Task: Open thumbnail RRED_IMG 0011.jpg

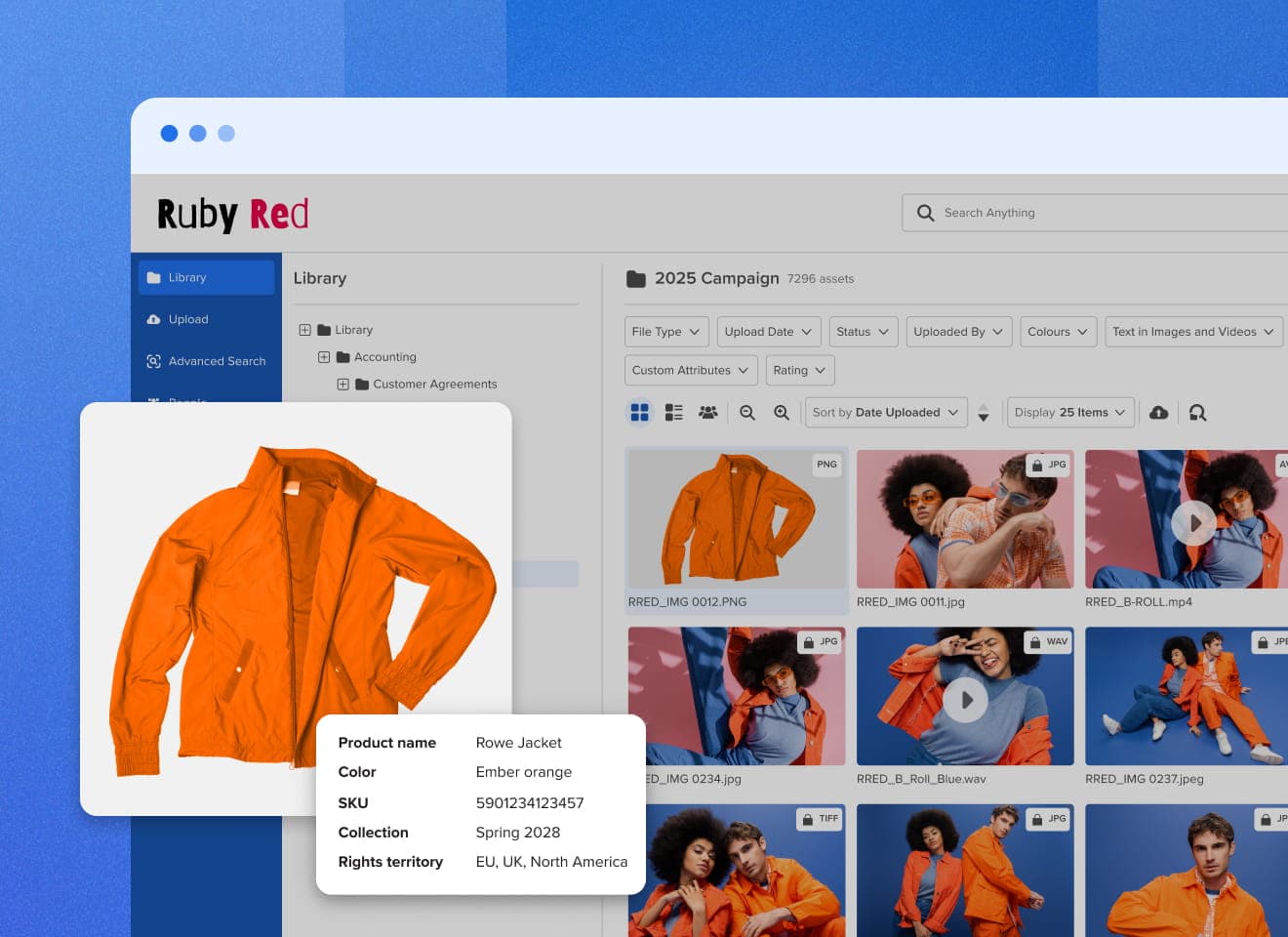Action: point(965,519)
